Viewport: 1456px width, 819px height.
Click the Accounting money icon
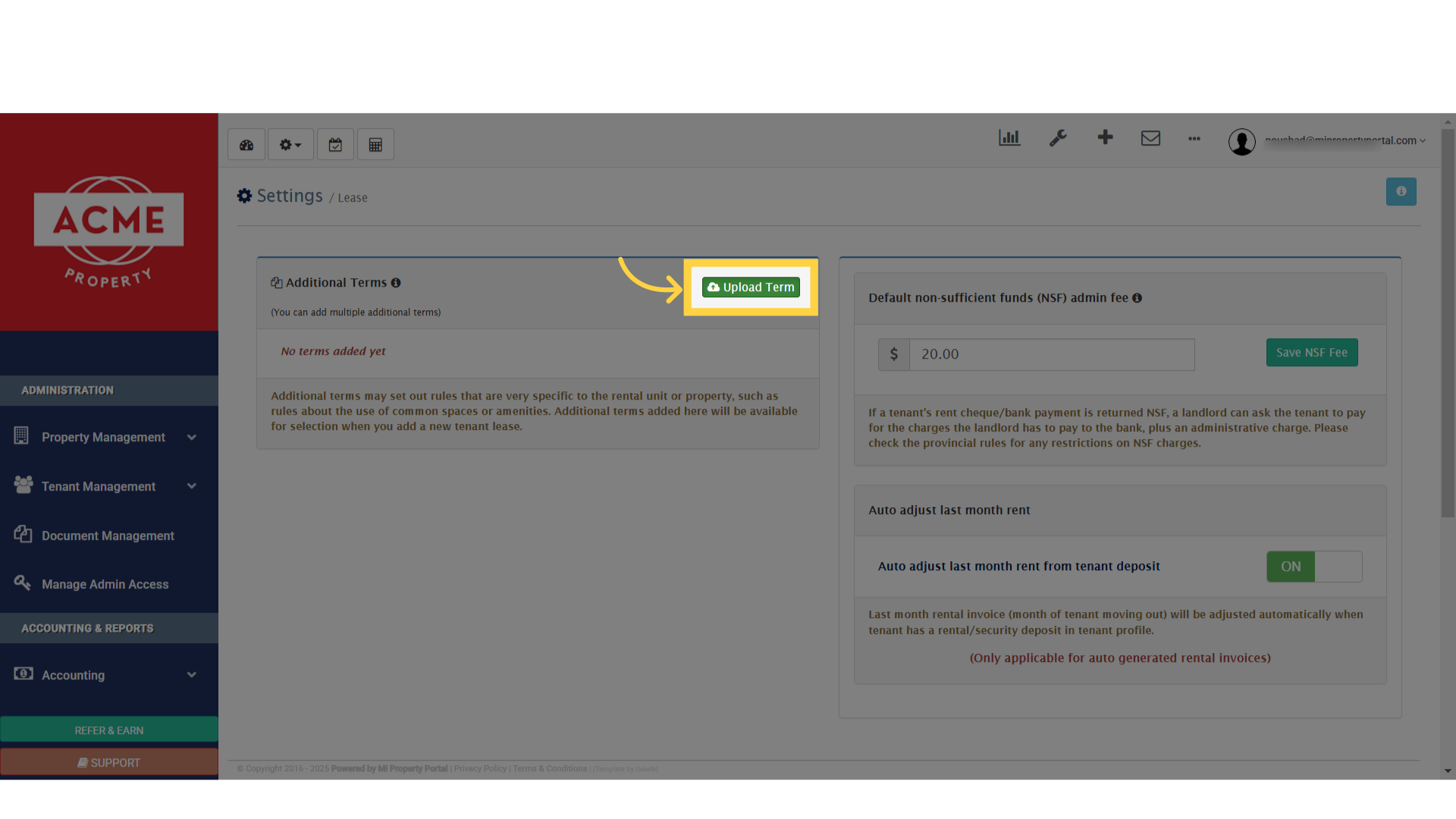click(24, 673)
